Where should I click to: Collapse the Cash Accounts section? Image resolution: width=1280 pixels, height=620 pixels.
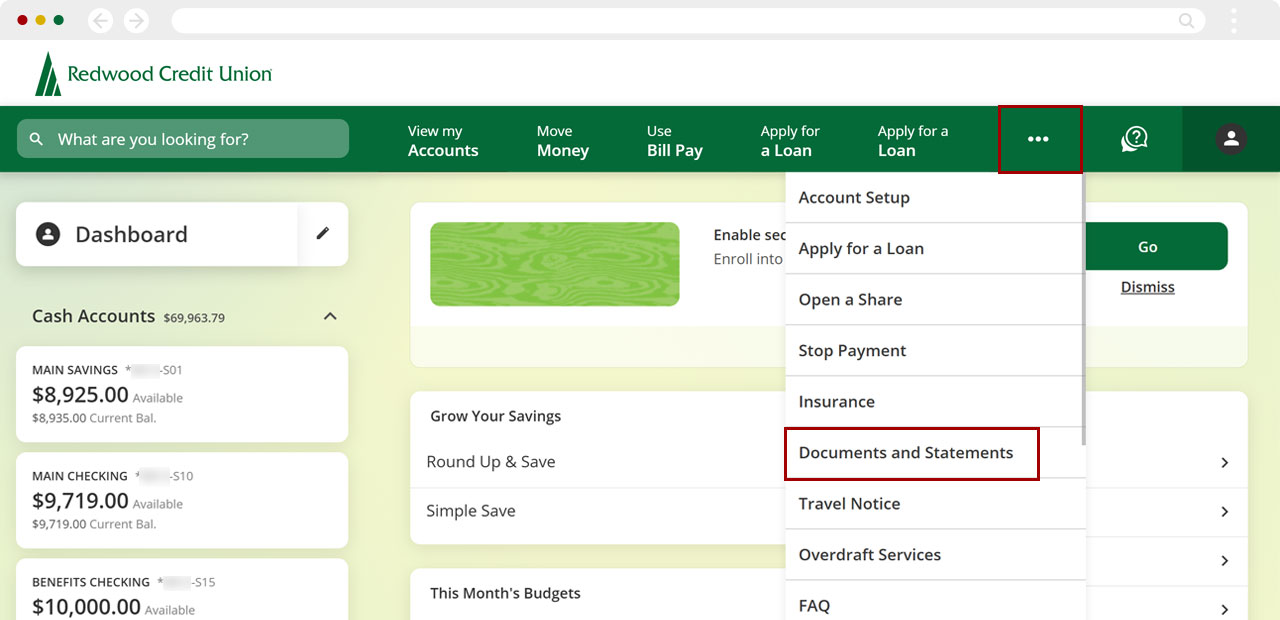(x=330, y=316)
